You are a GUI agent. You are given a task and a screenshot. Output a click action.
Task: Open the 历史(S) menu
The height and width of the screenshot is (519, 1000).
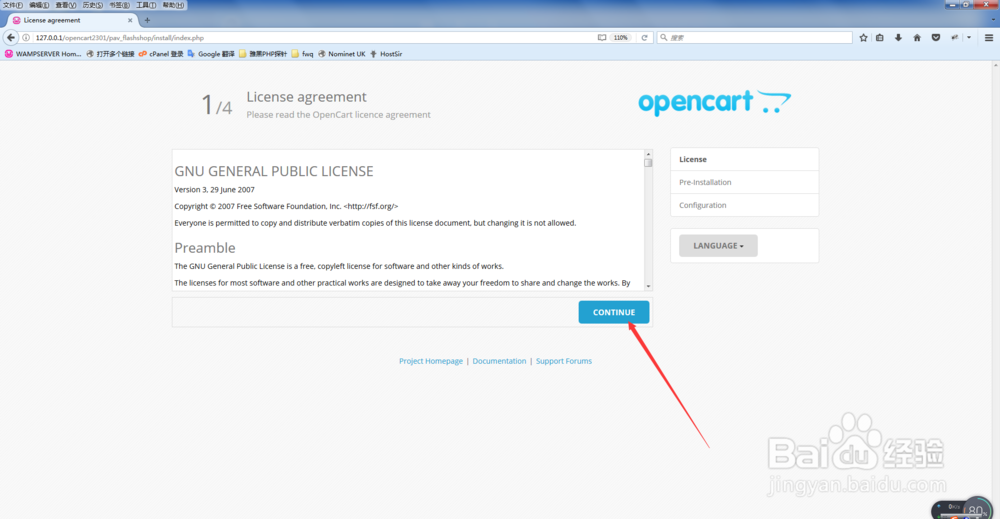(92, 5)
